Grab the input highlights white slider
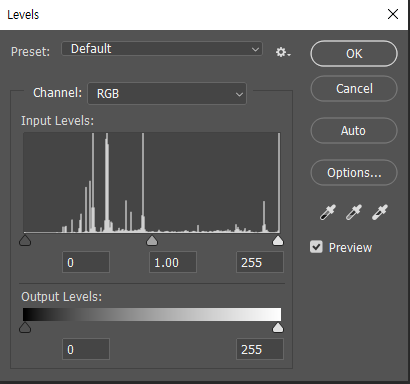Image resolution: width=410 pixels, height=384 pixels. pos(278,240)
